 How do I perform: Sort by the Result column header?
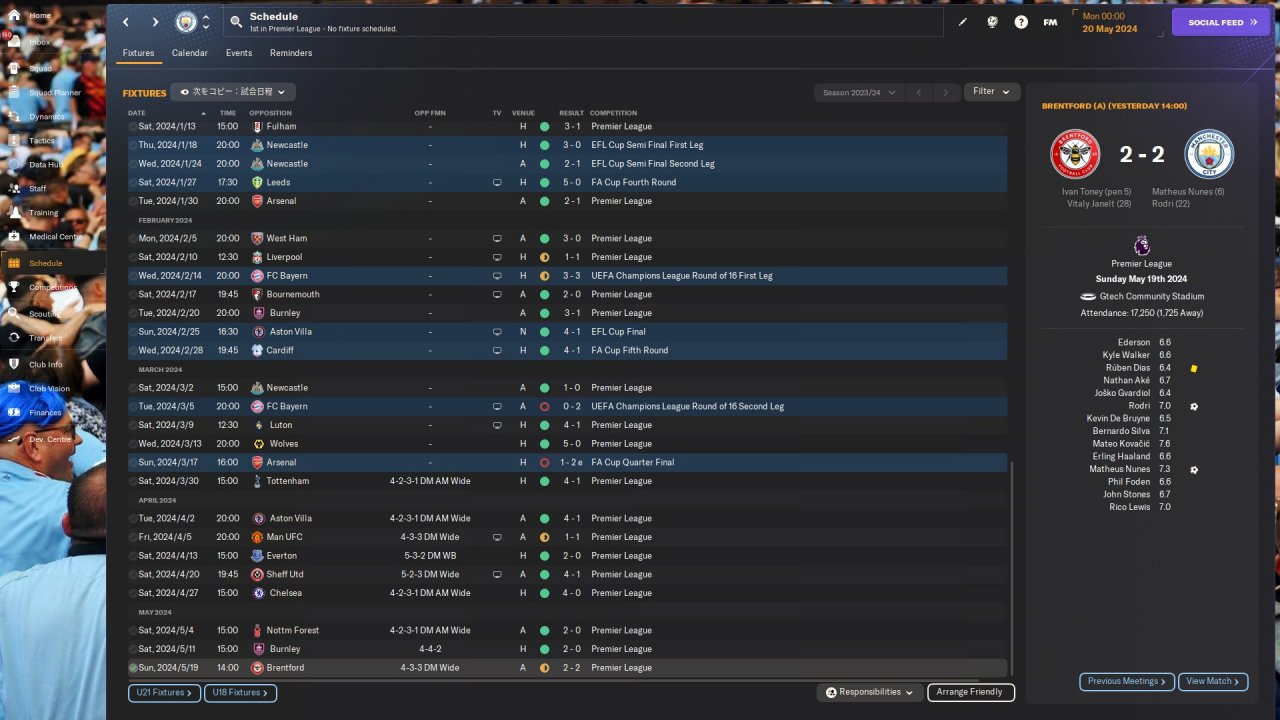click(572, 113)
